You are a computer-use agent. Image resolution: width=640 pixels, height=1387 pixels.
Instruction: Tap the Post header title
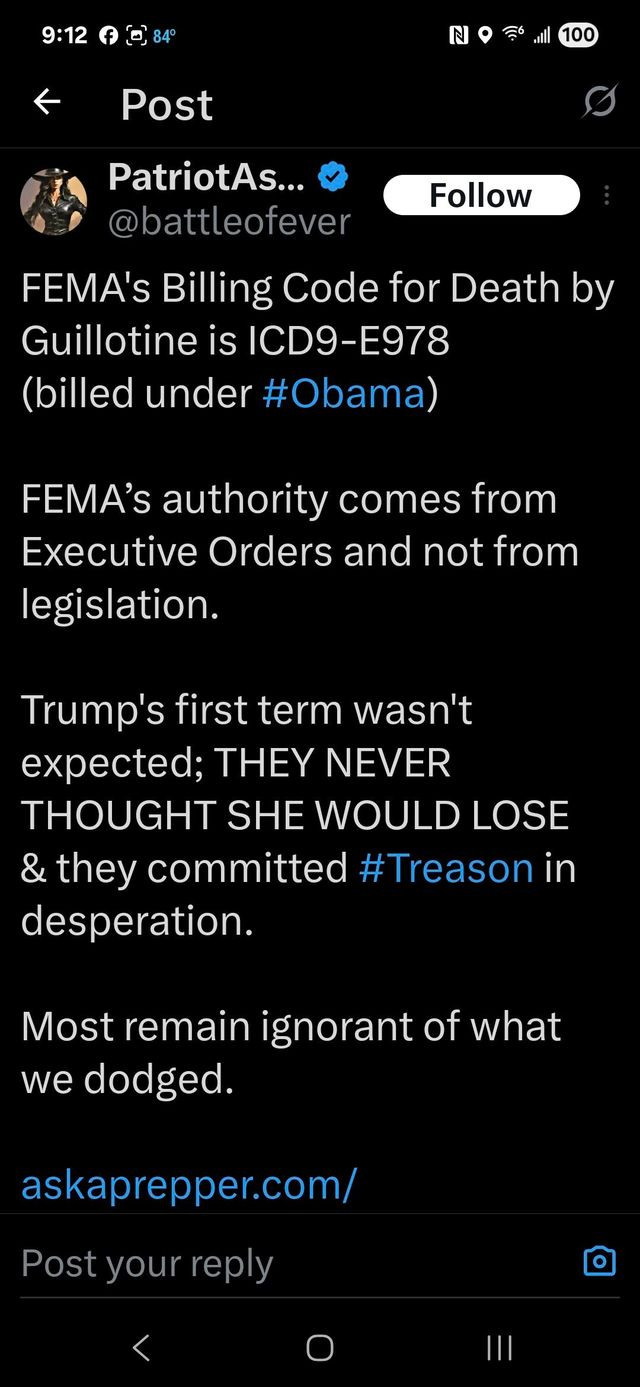[167, 104]
